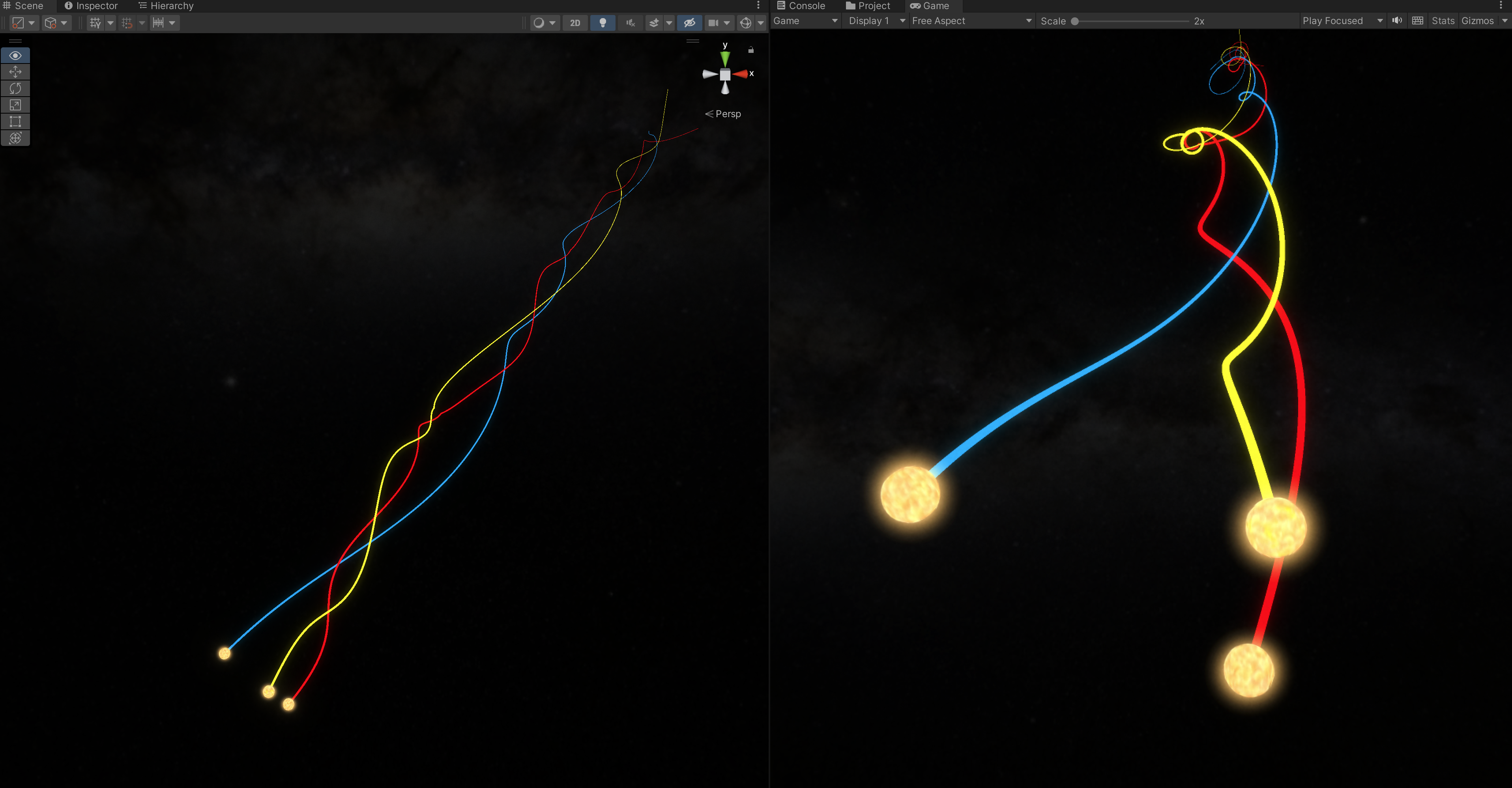
Task: Toggle grid snapping in Scene toolbar
Action: pyautogui.click(x=127, y=23)
